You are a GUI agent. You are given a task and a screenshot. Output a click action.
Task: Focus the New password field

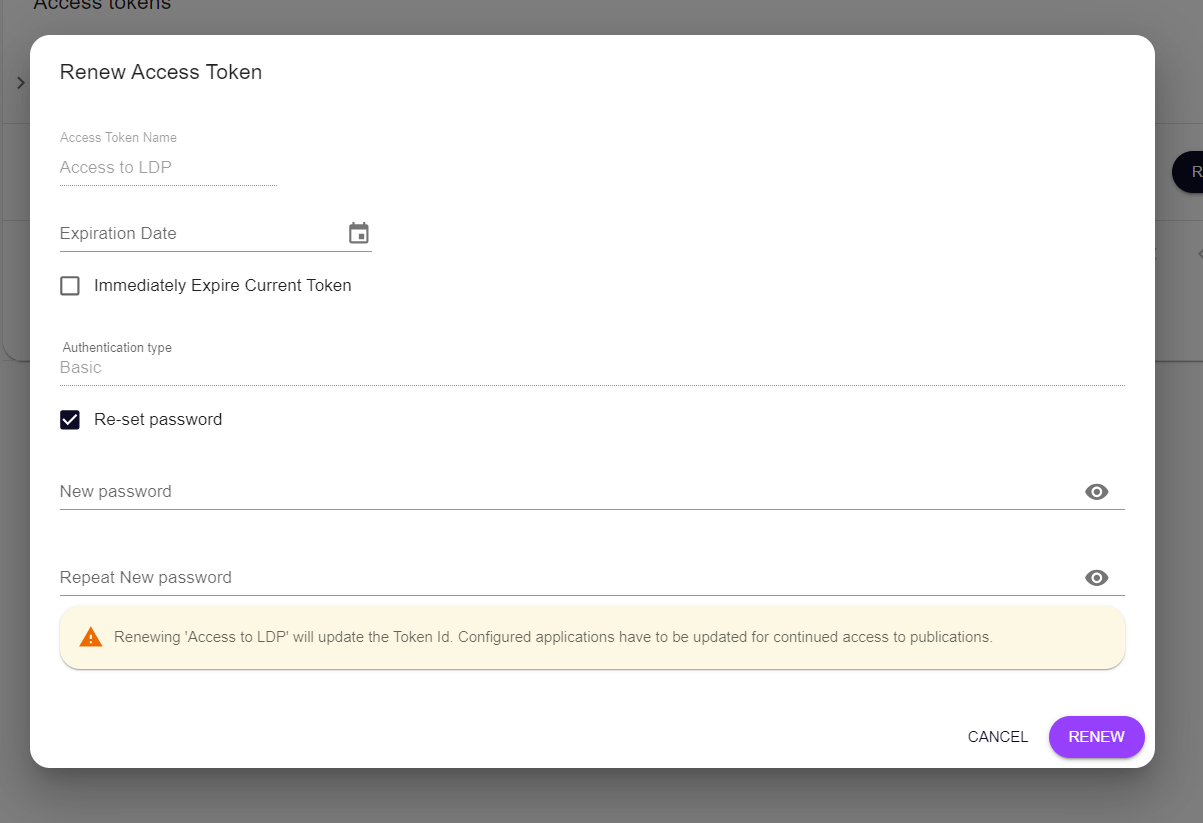[x=560, y=492]
